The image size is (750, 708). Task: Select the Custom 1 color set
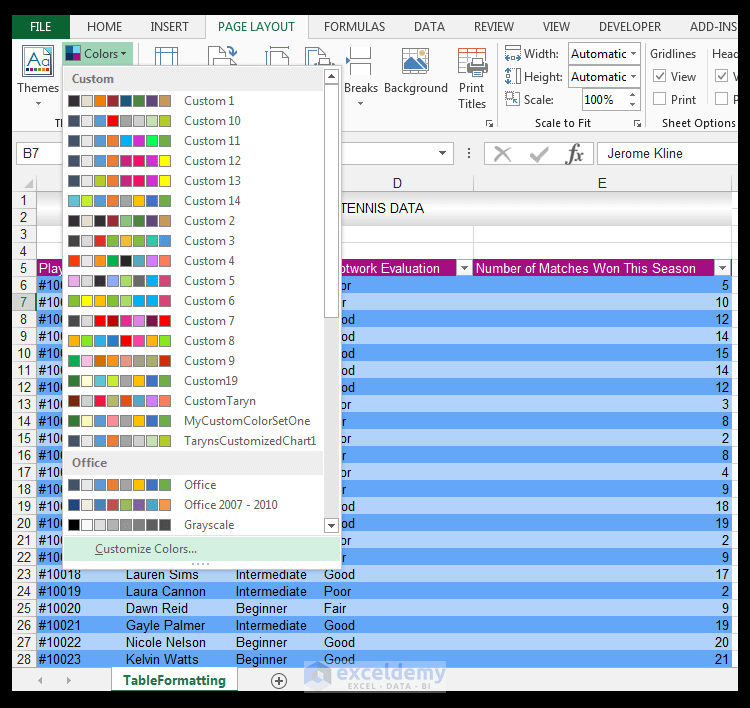195,101
